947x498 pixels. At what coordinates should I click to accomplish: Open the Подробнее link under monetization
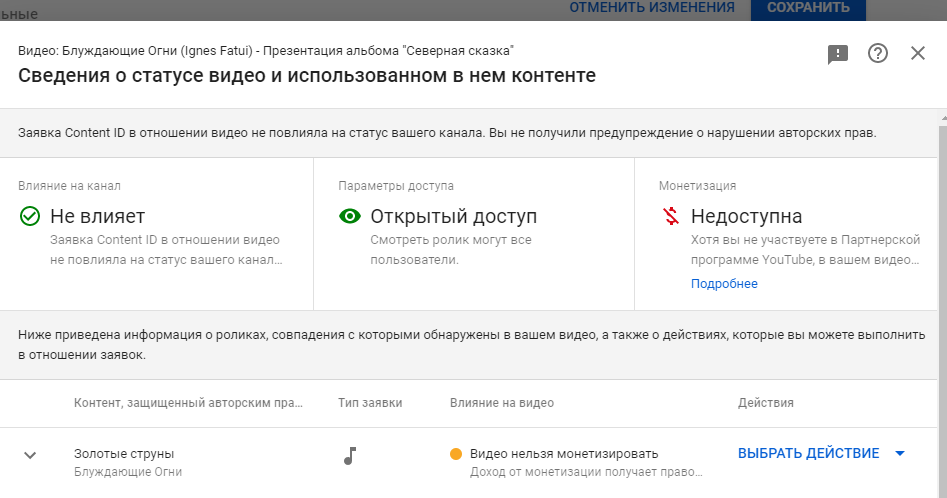[724, 284]
